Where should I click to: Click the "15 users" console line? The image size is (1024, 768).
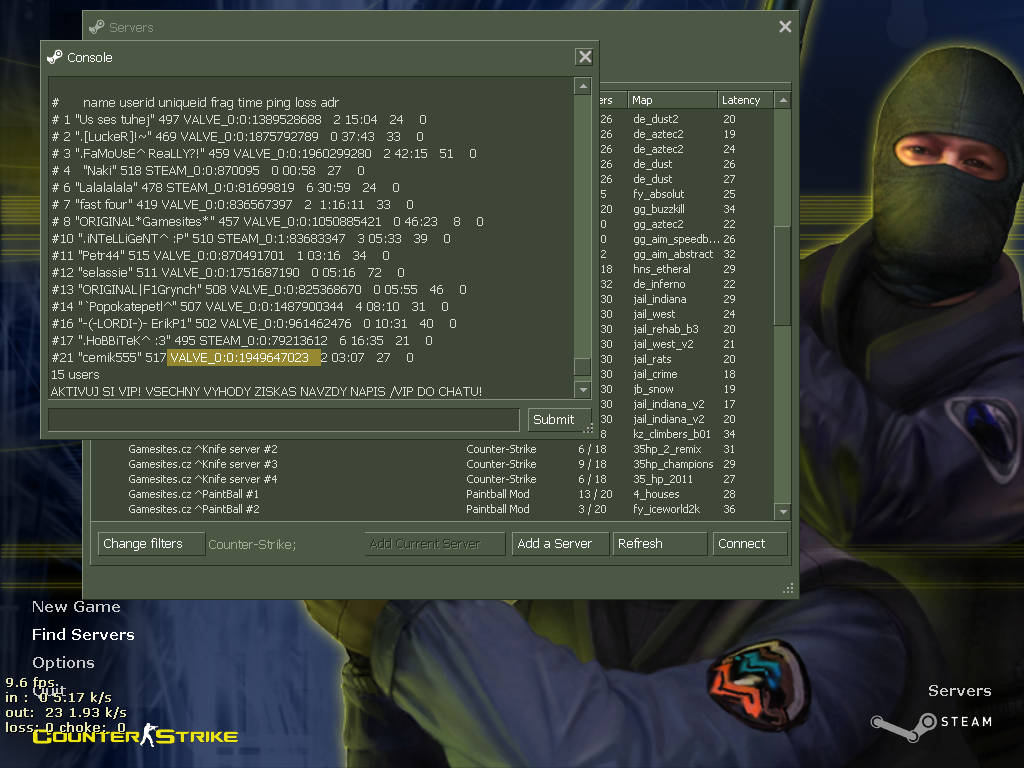(75, 375)
